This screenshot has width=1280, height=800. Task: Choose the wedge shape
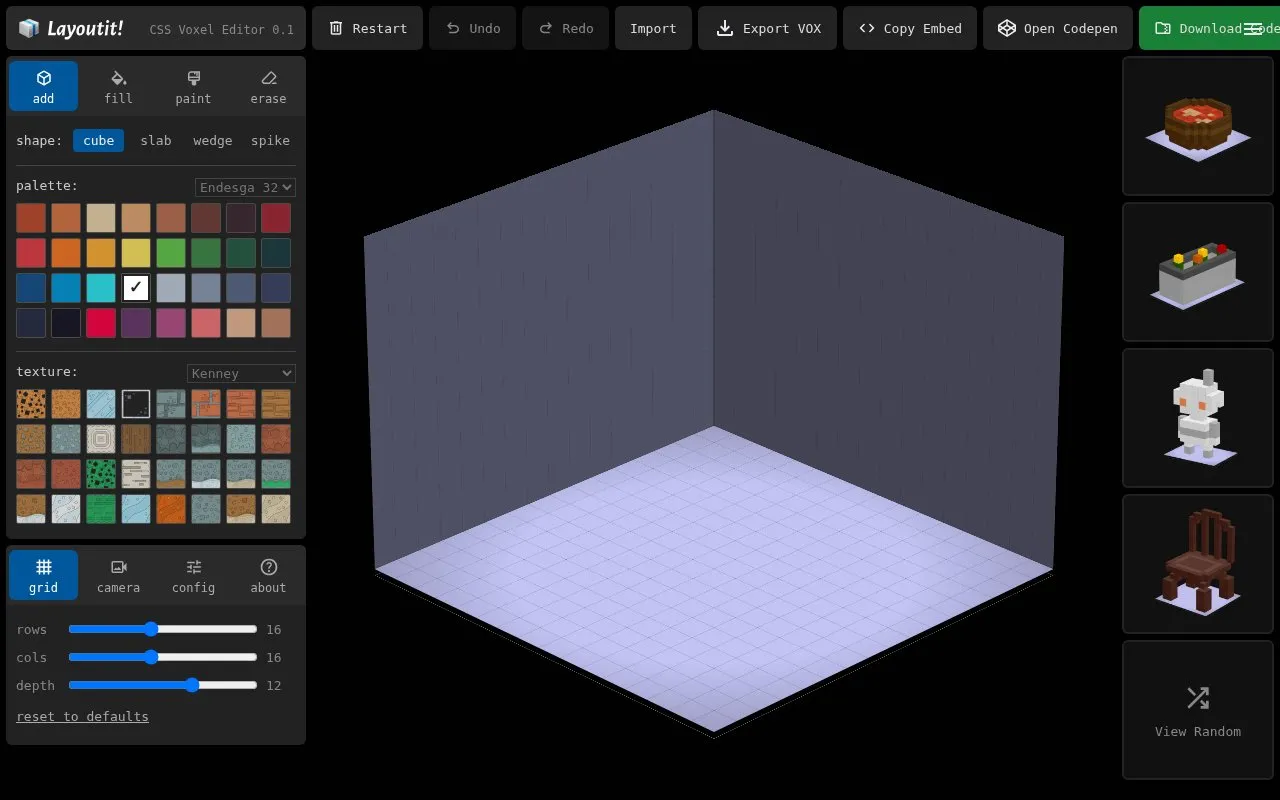tap(212, 140)
